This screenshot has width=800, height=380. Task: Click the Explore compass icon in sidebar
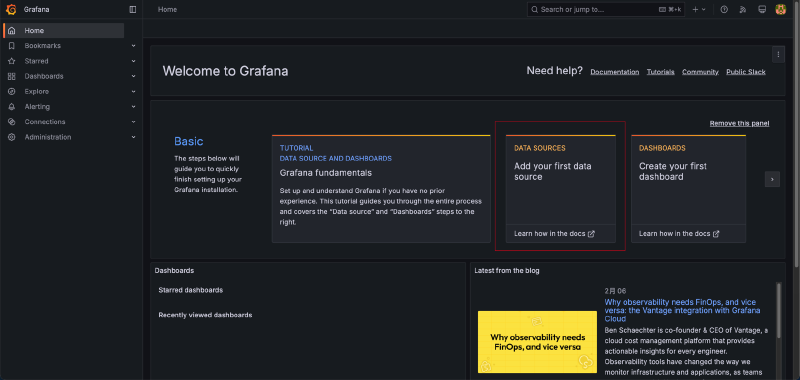pos(12,92)
